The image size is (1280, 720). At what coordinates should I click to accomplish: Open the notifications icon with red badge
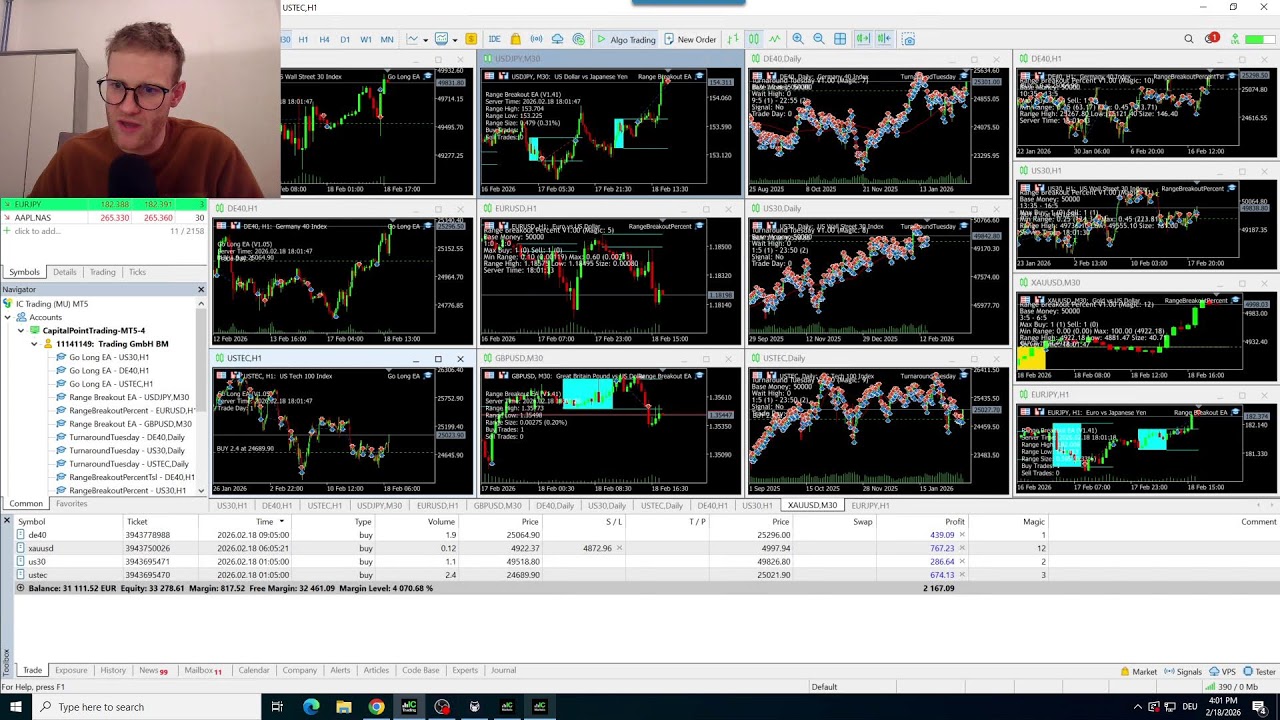click(x=1212, y=38)
